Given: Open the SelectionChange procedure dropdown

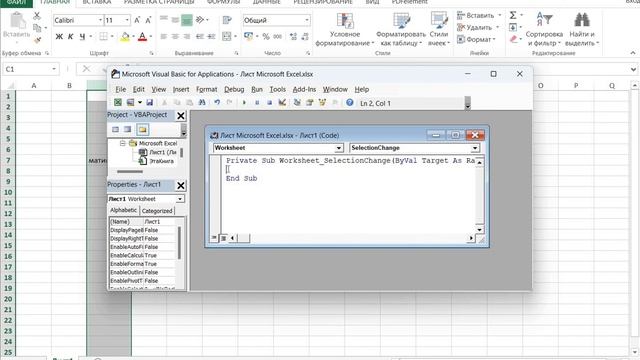Looking at the screenshot, I should (x=475, y=148).
